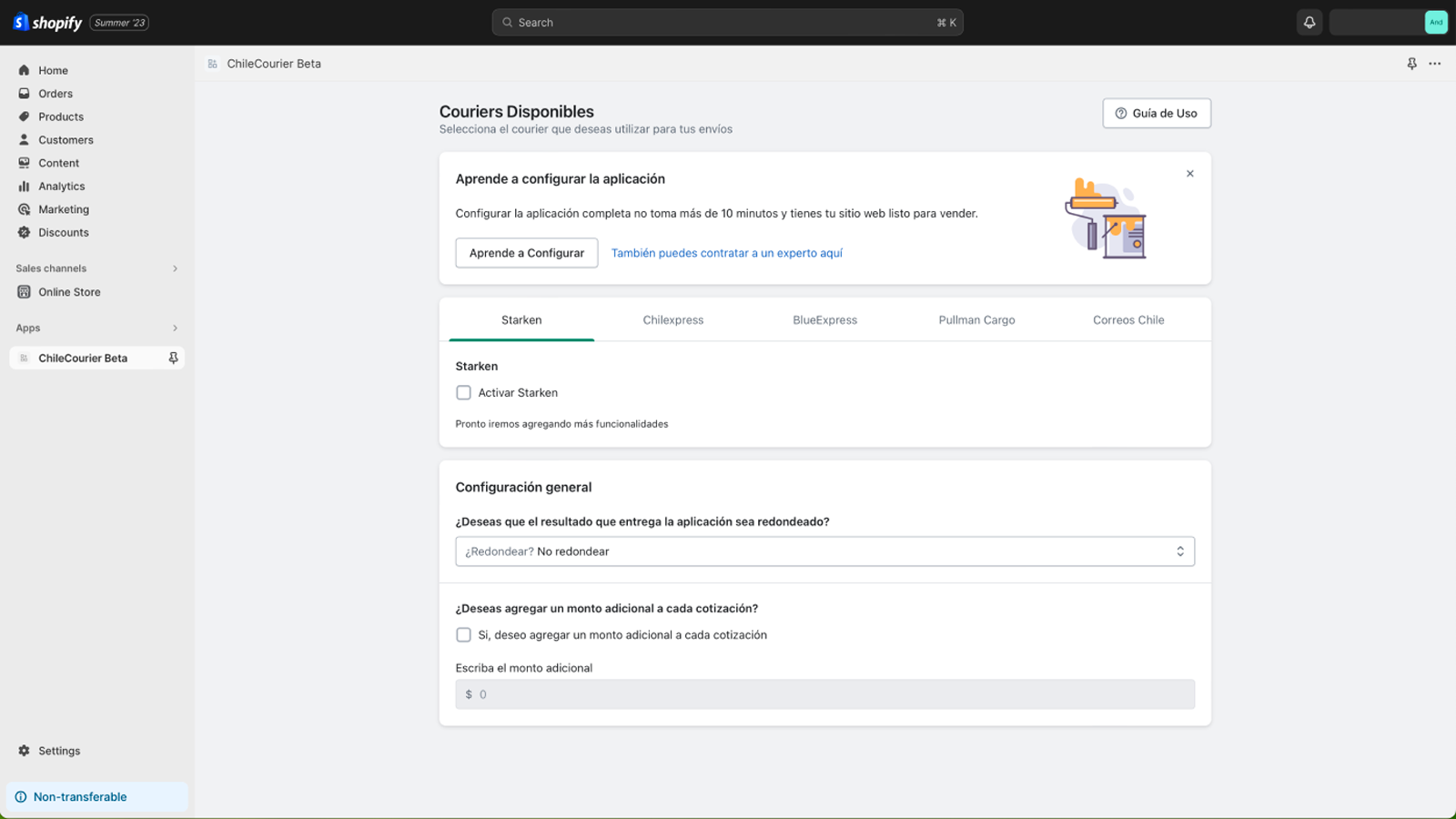Click the Shopify logo in top bar

[x=47, y=23]
